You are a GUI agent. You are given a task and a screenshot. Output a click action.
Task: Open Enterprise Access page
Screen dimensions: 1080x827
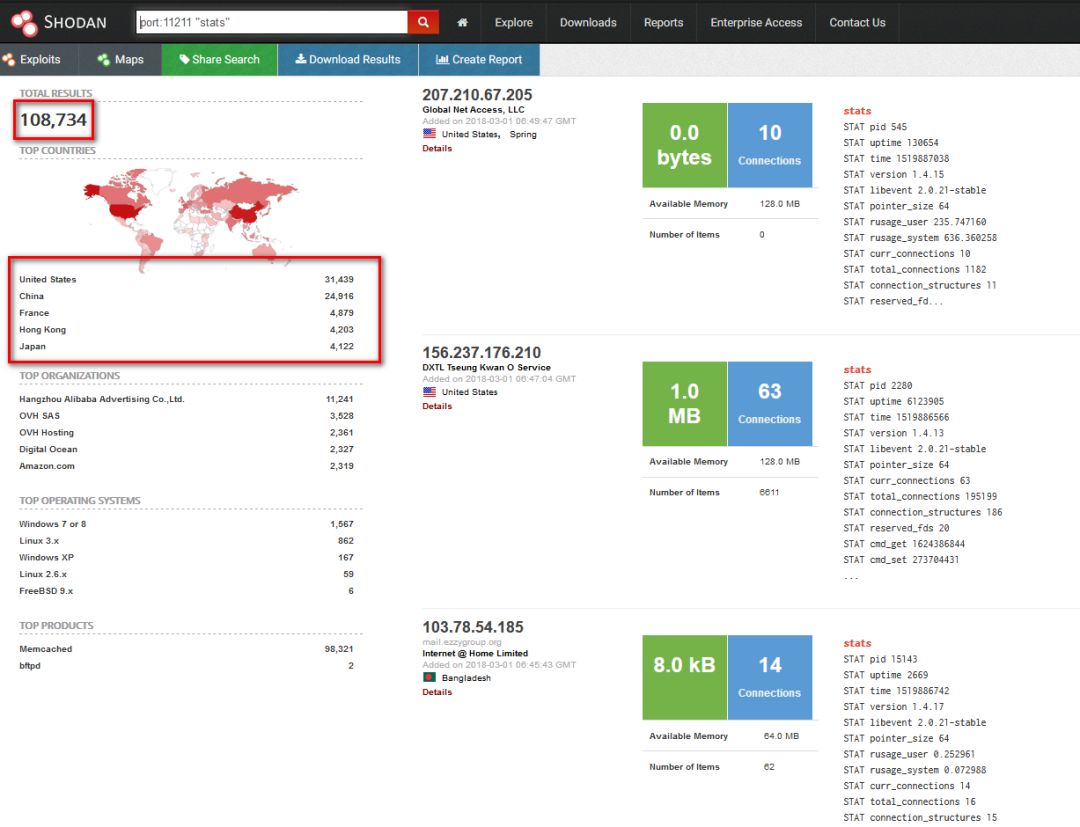click(x=756, y=23)
